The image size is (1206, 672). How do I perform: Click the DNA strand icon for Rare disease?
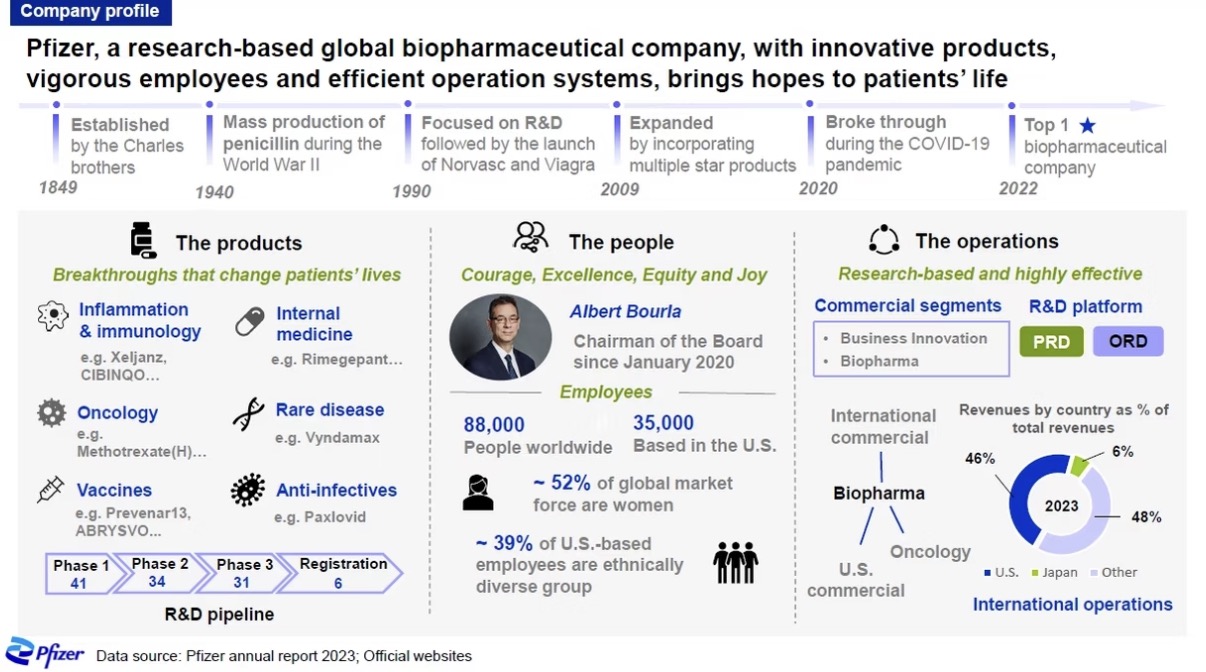coord(248,413)
